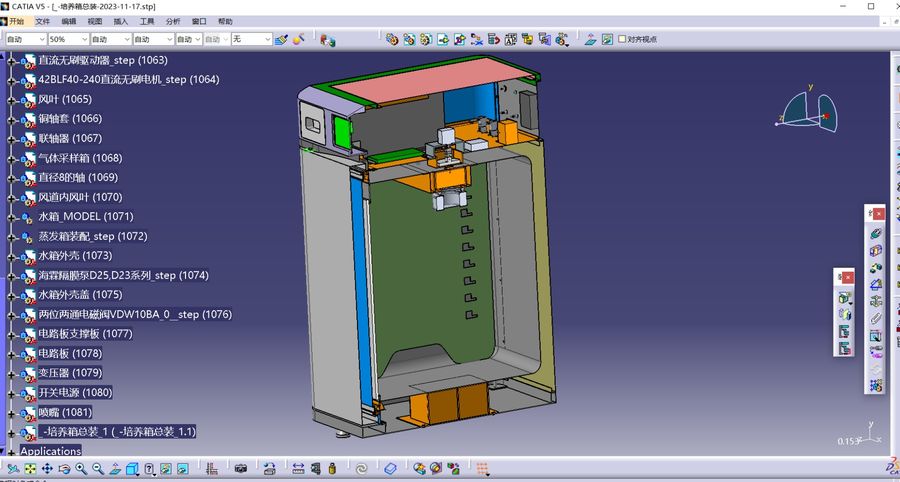Click the paint bucket icon next to the brush

click(x=298, y=39)
